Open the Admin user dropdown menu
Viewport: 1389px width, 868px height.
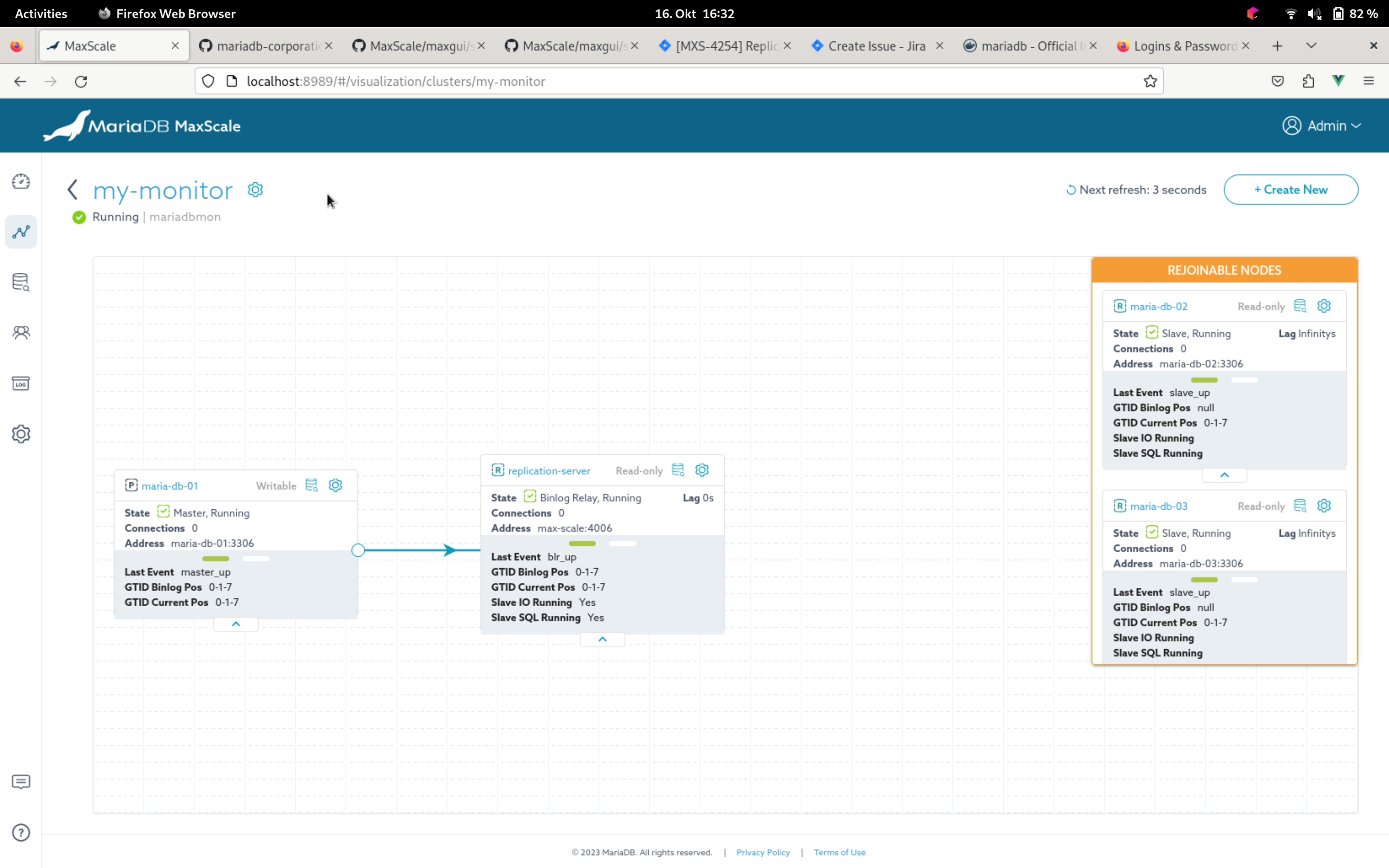1321,126
